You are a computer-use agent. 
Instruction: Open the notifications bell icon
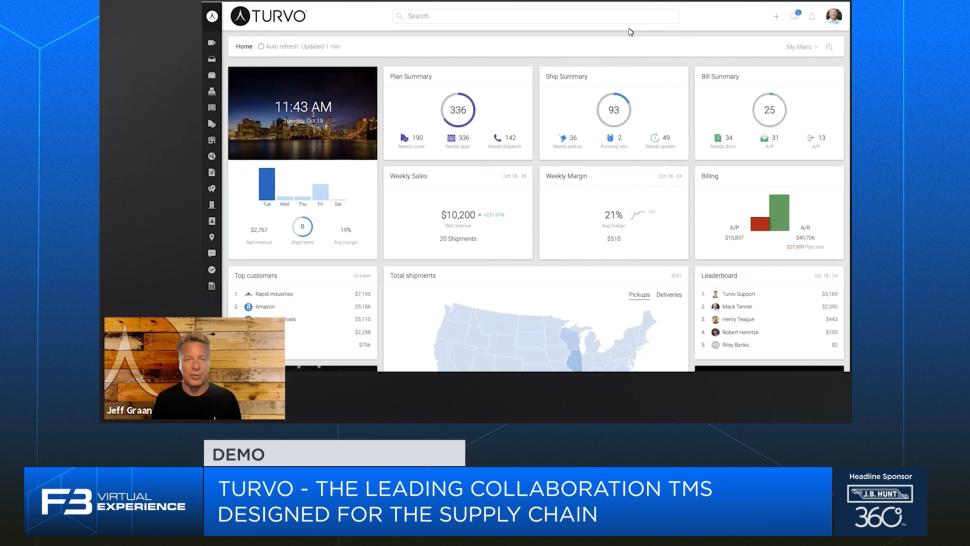tap(812, 17)
